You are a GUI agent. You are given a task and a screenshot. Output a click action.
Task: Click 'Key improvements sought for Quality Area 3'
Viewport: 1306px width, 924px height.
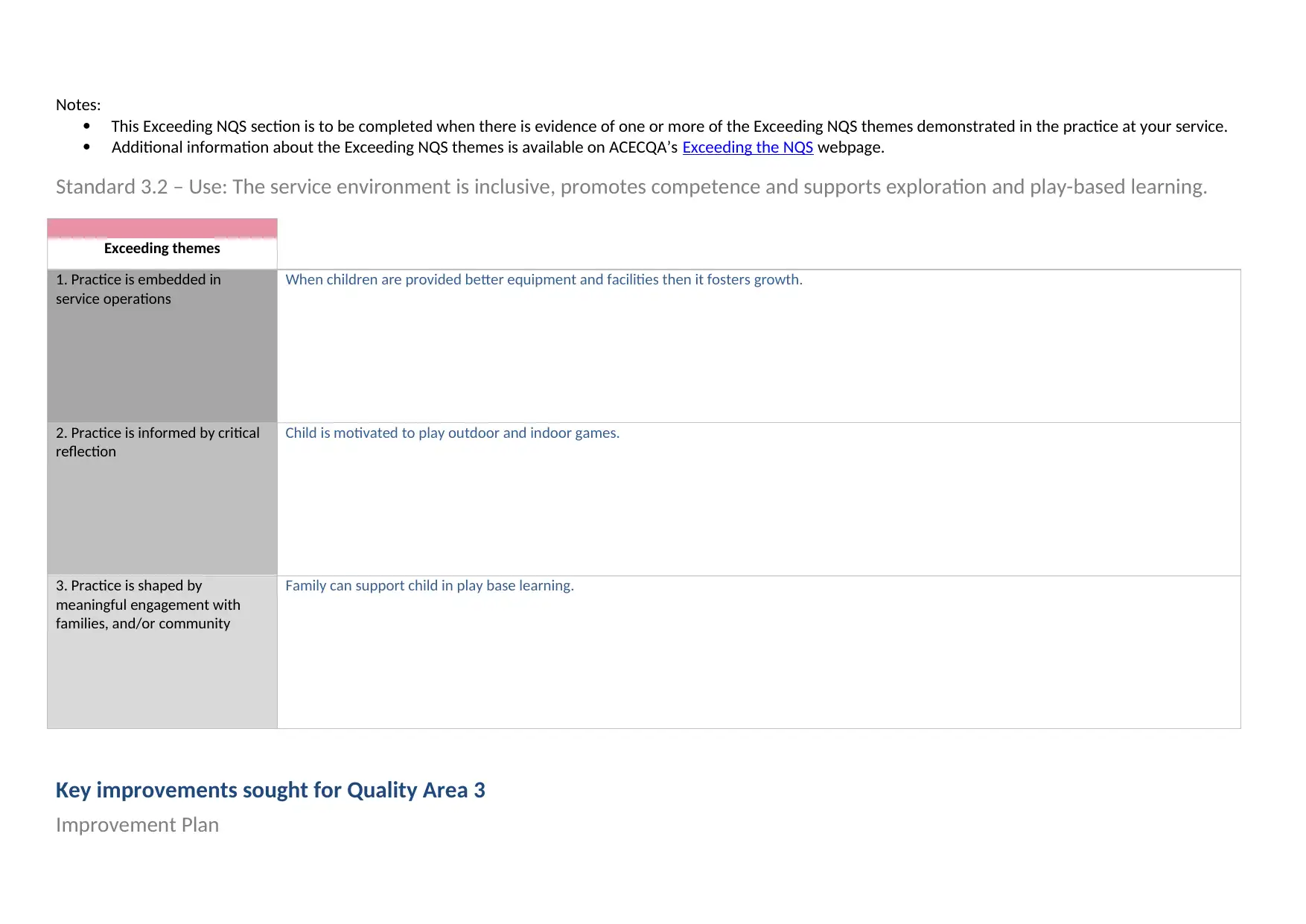coord(270,790)
